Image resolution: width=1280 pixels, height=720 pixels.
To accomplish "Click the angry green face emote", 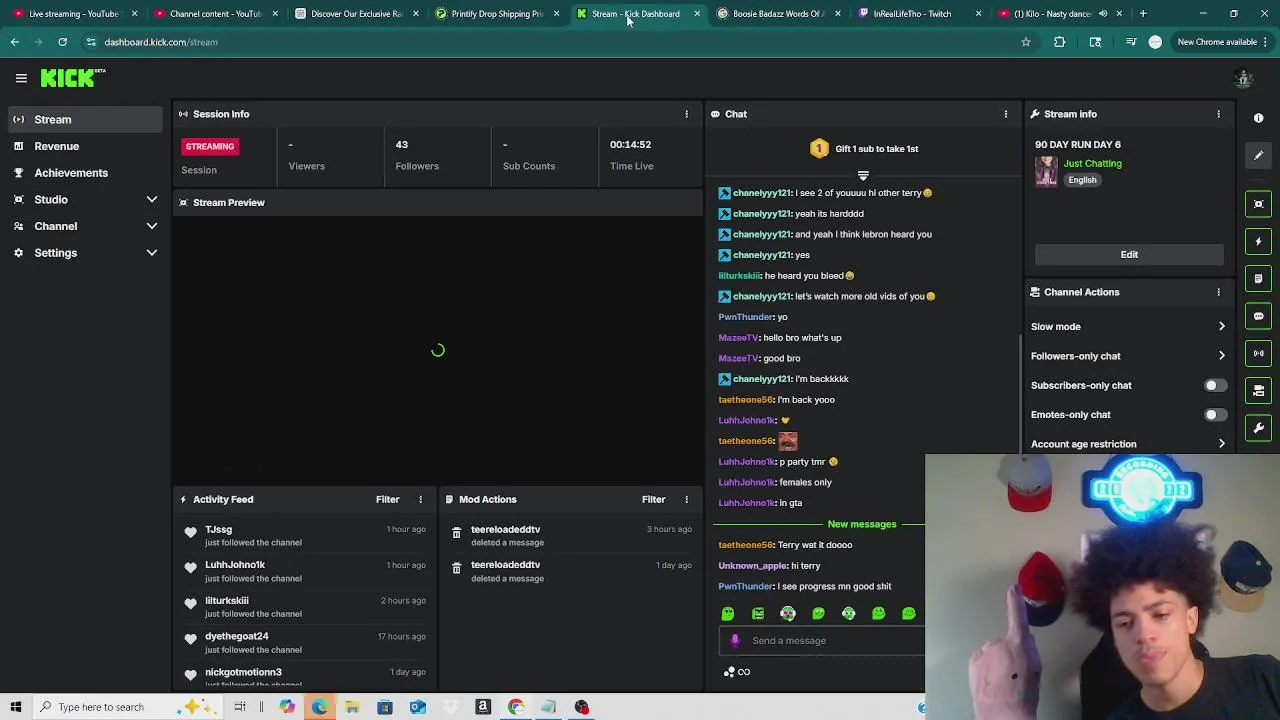I will 758,614.
